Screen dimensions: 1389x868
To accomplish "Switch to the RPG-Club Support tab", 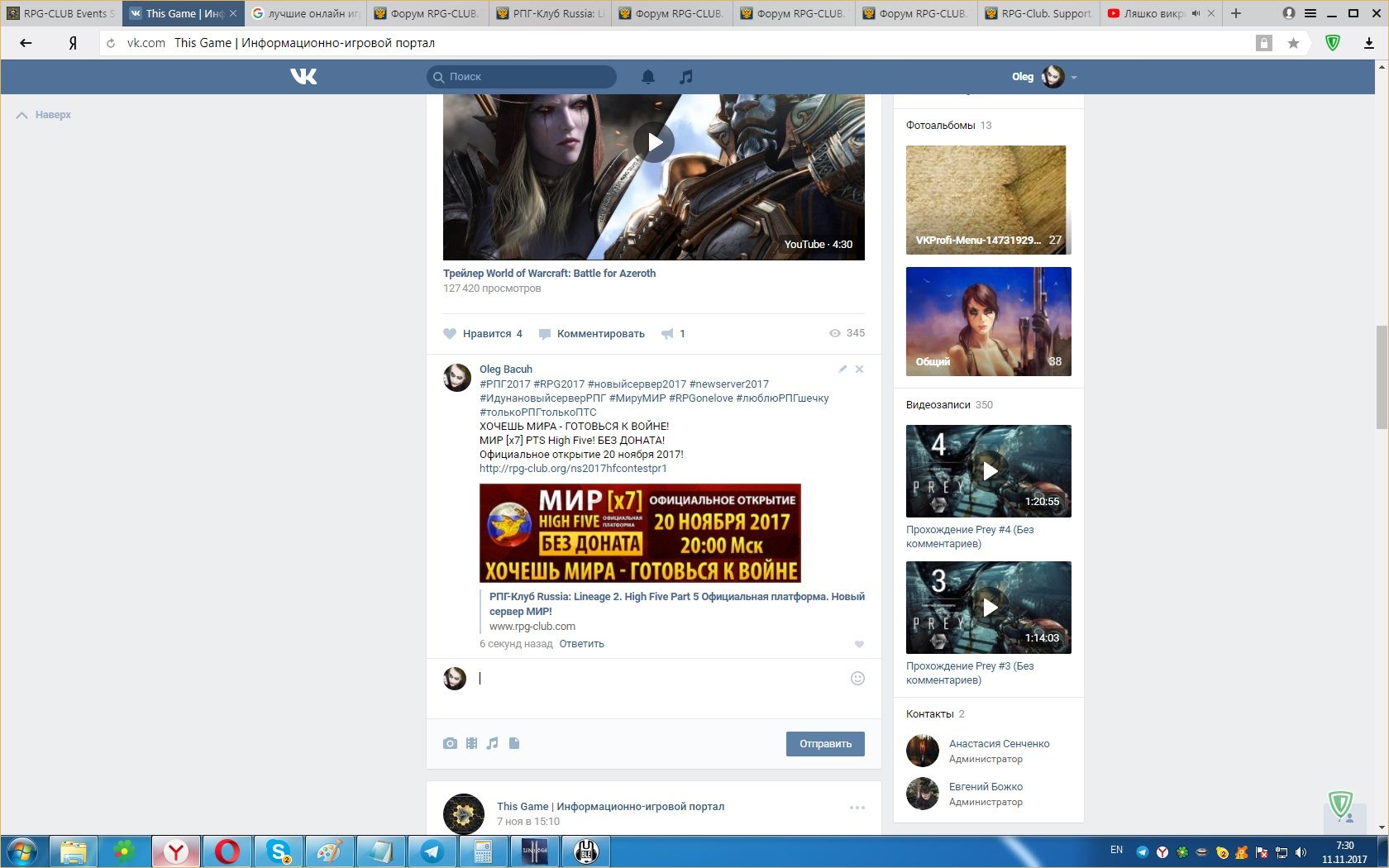I will 1038,13.
